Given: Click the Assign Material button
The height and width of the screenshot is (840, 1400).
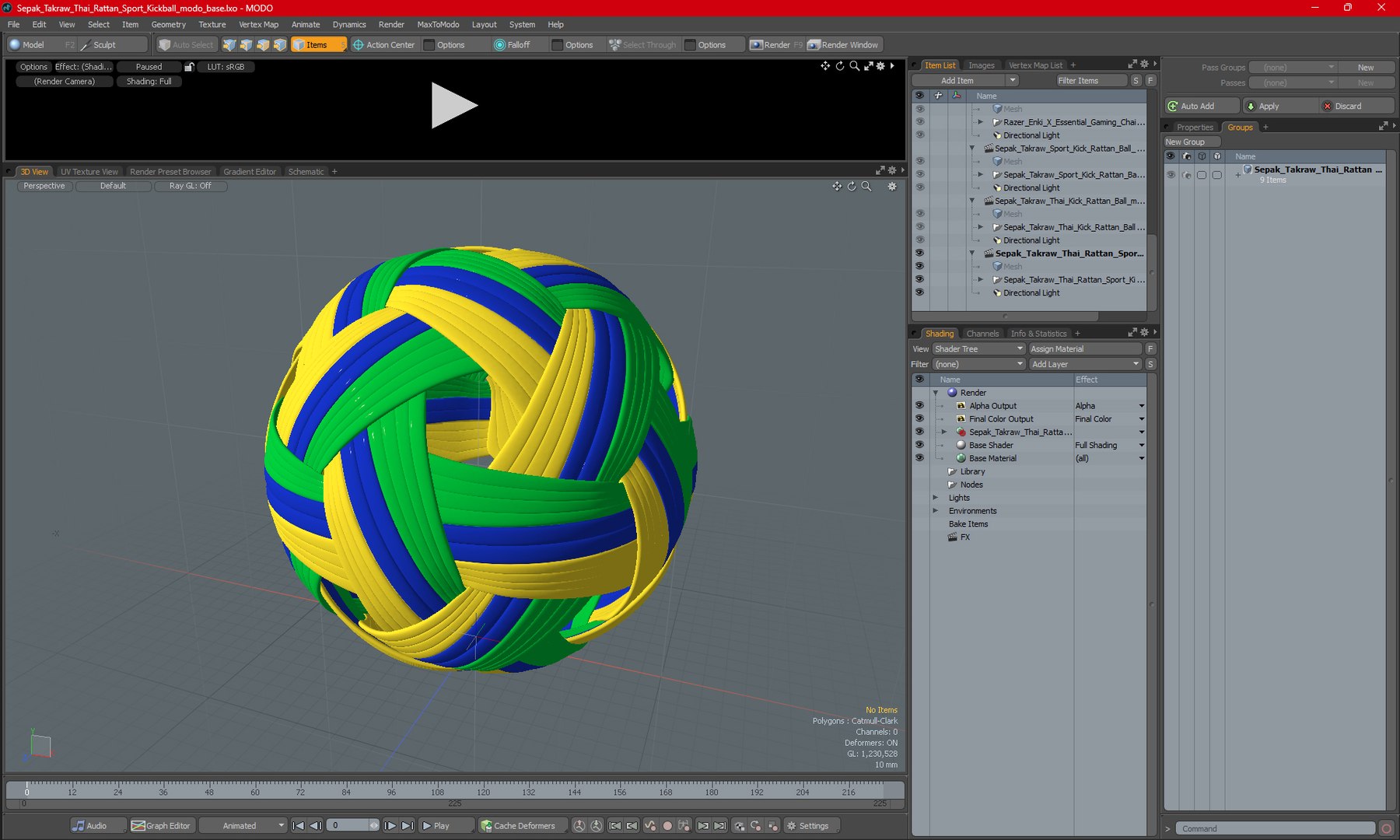Looking at the screenshot, I should tap(1085, 349).
